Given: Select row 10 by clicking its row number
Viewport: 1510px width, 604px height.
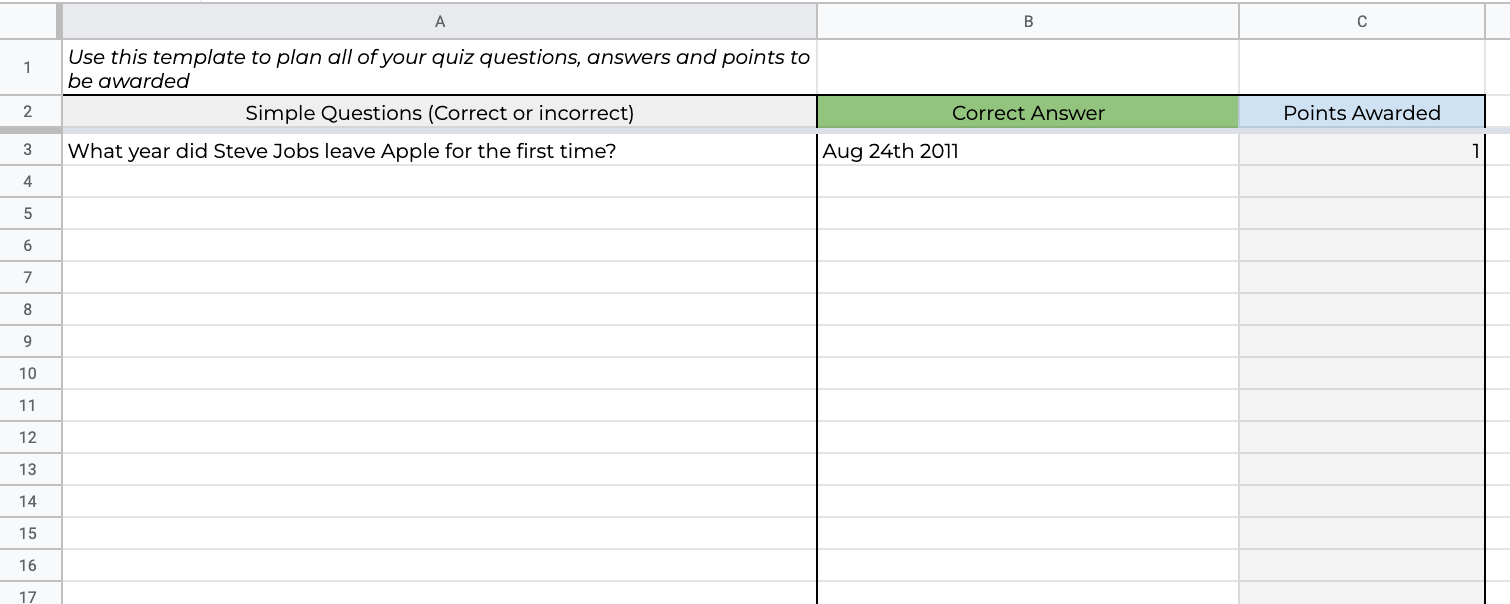Looking at the screenshot, I should pyautogui.click(x=30, y=373).
